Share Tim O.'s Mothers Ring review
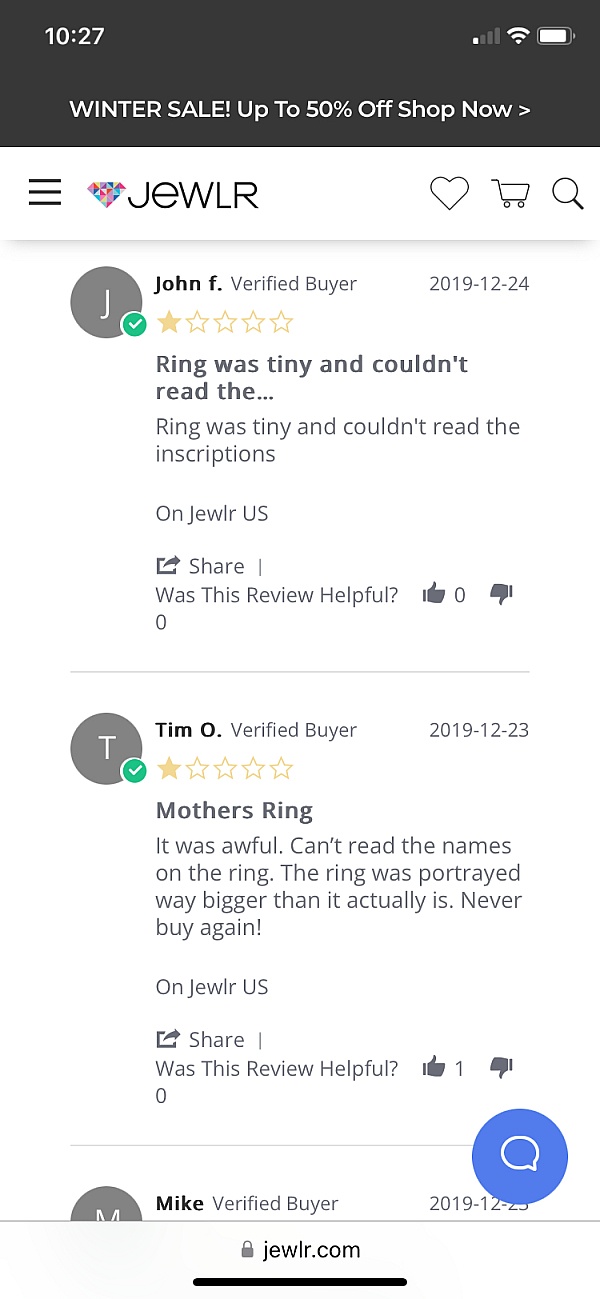Screen dimensions: 600x1299 click(x=201, y=1039)
